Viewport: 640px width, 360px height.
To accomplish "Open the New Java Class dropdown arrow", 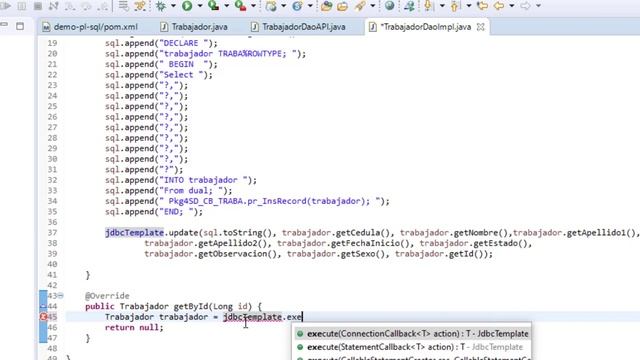I will (x=310, y=6).
